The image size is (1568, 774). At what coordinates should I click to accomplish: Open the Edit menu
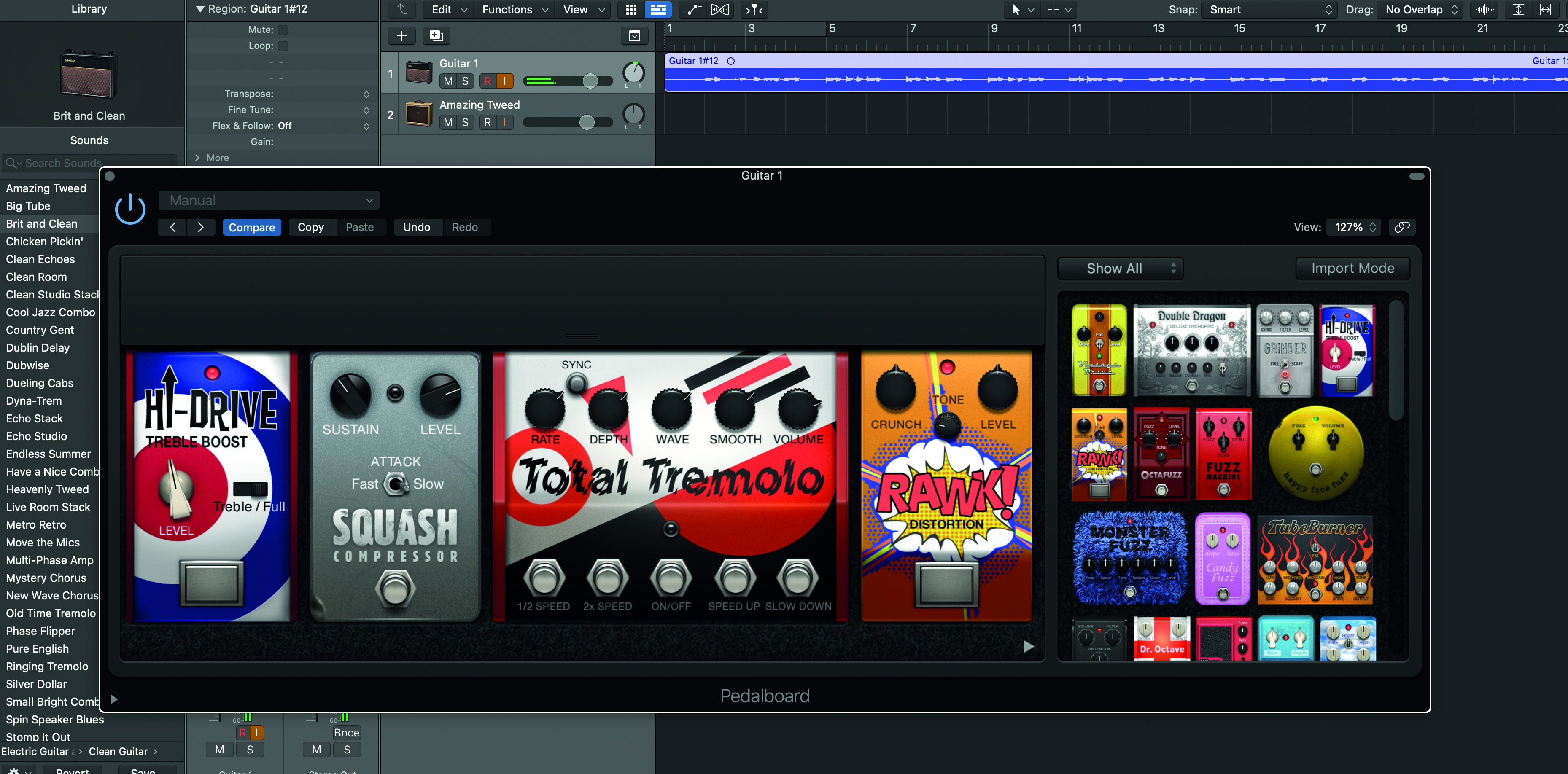pos(448,10)
